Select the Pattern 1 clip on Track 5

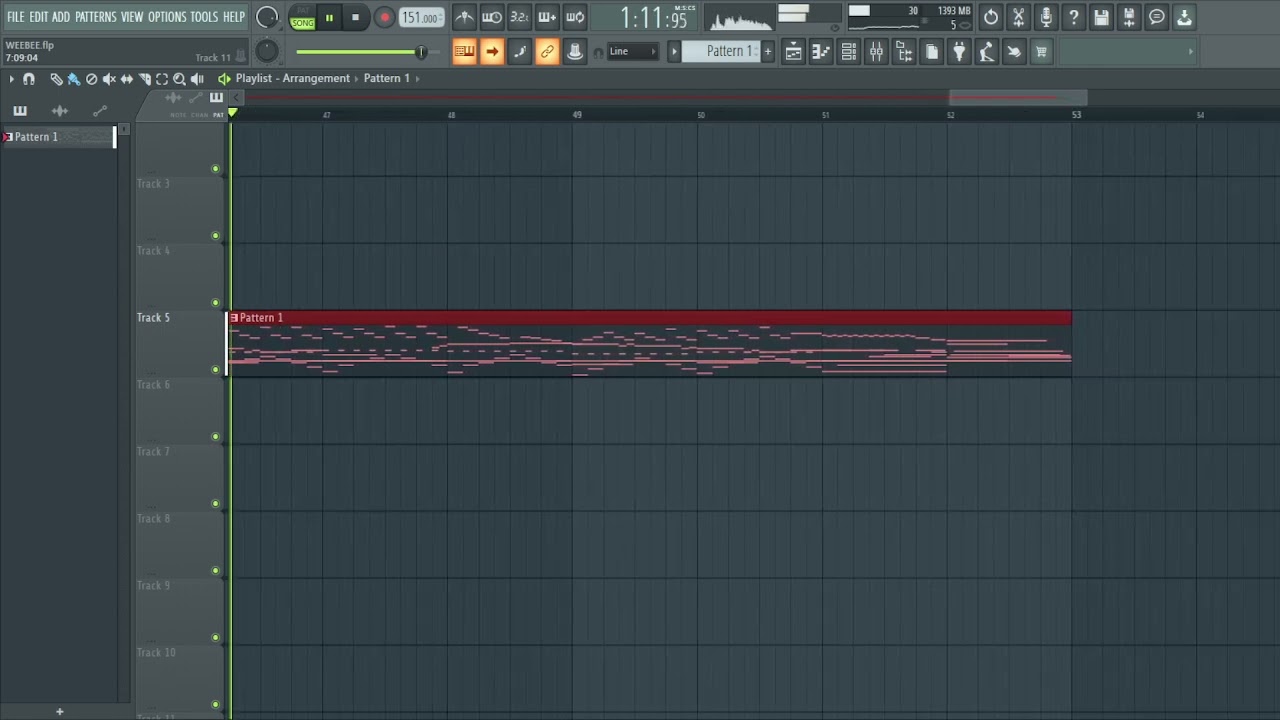point(650,343)
